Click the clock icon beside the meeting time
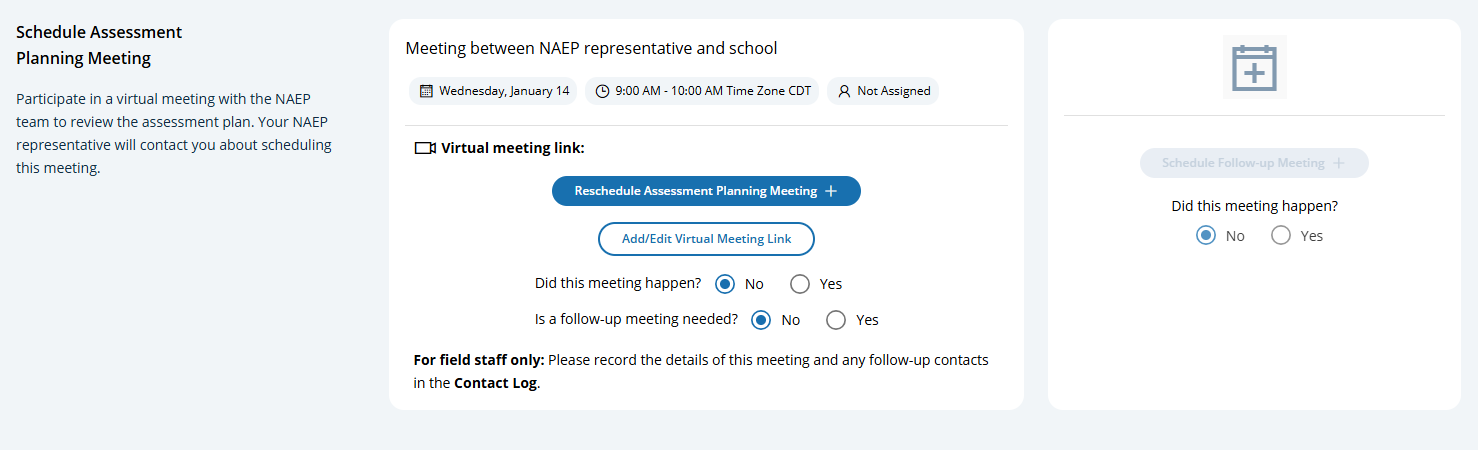1478x450 pixels. pos(602,91)
